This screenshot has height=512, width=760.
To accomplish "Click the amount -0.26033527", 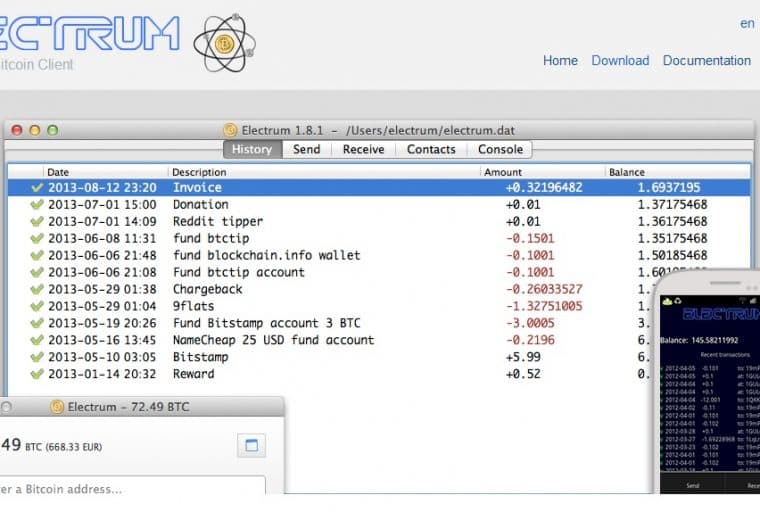I will click(x=544, y=289).
